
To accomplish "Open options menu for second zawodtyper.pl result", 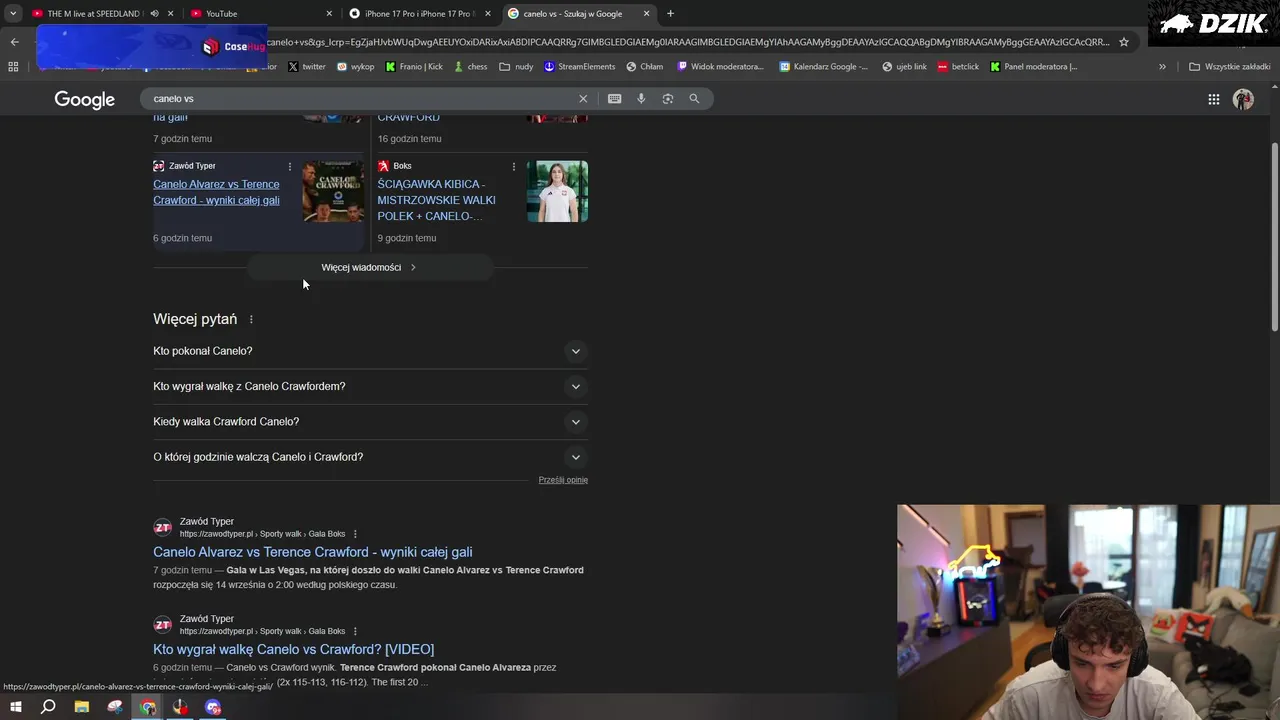I will coord(355,631).
